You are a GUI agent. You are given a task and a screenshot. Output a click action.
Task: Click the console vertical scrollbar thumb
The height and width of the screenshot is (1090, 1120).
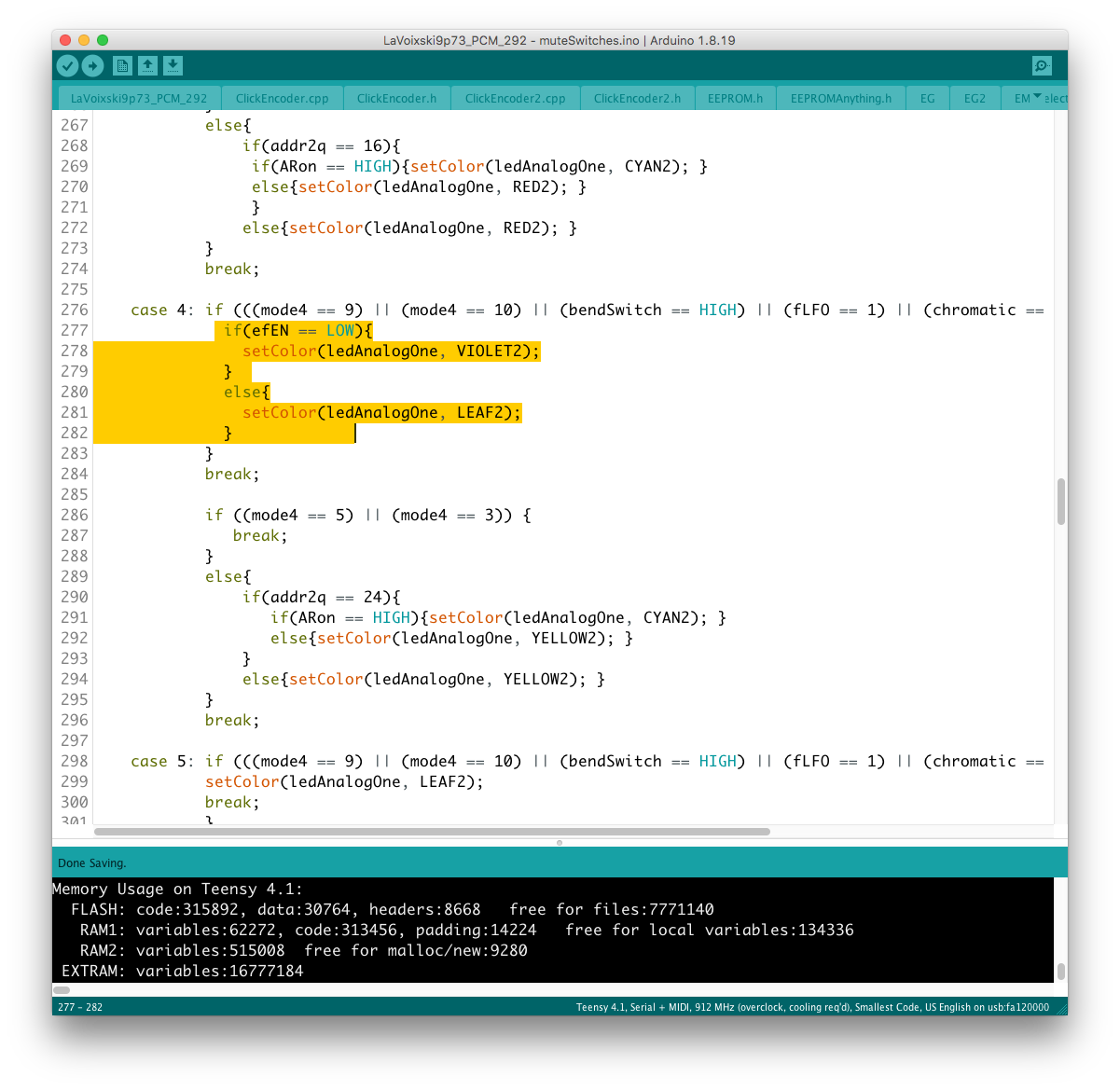[1060, 971]
